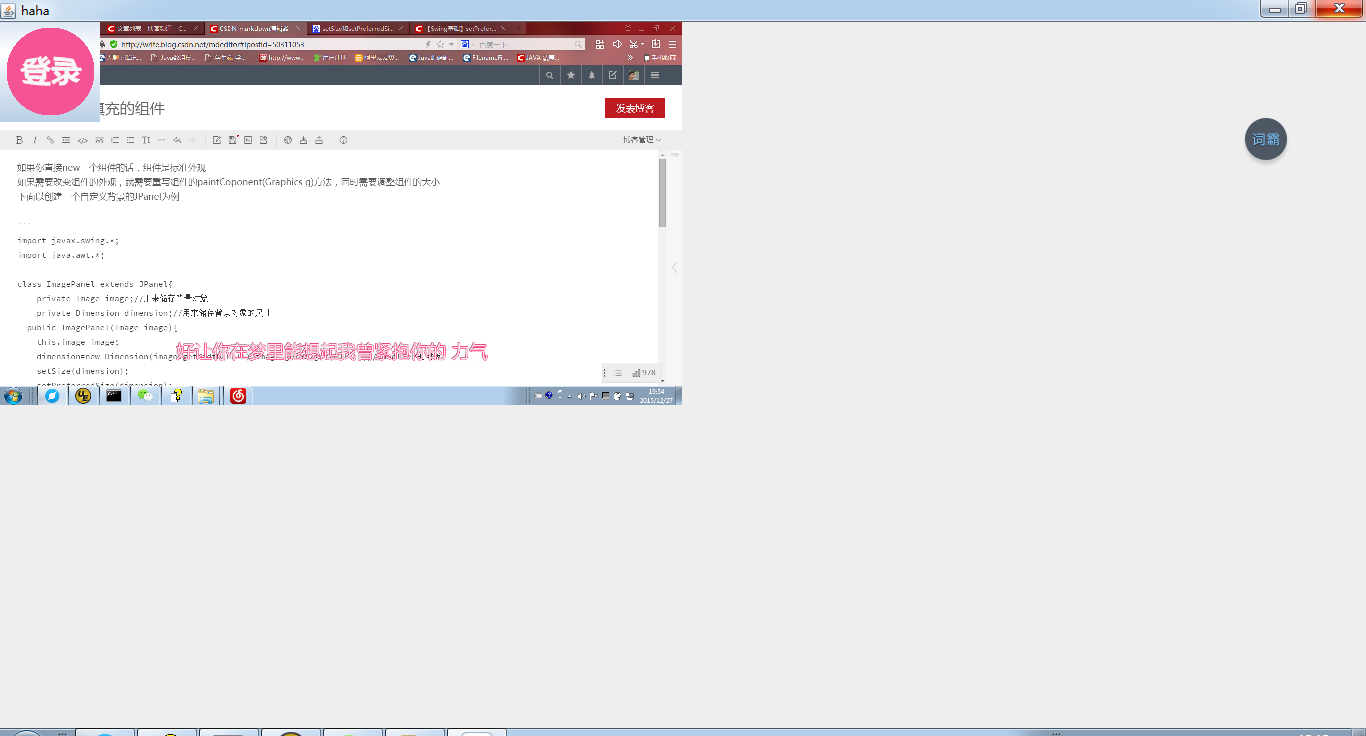
Task: Open the browser hamburger menu beside the address bar
Action: point(672,44)
